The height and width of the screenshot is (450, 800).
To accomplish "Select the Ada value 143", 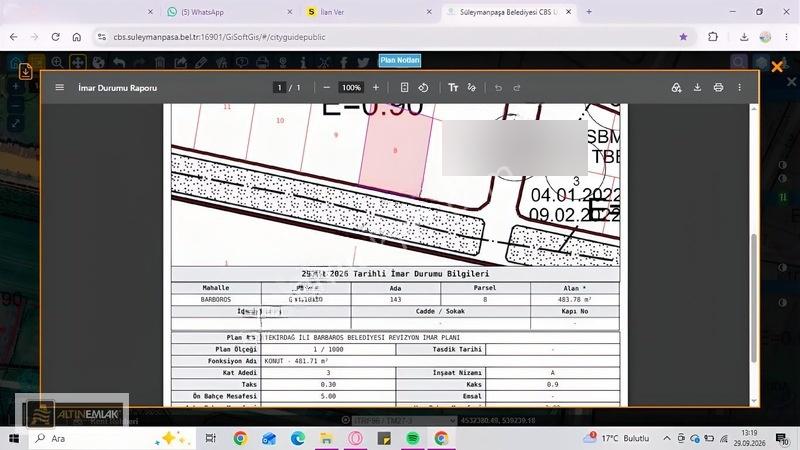I will point(395,299).
